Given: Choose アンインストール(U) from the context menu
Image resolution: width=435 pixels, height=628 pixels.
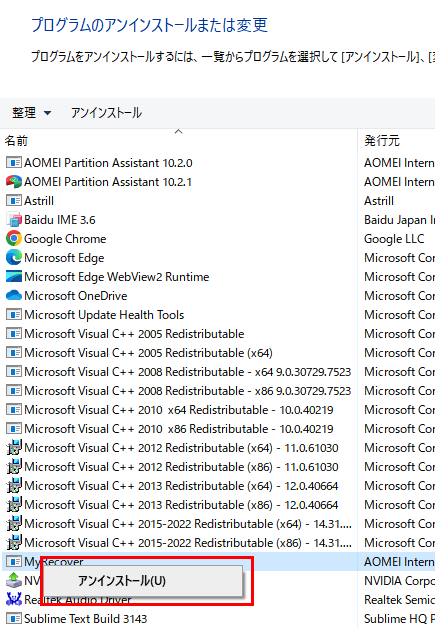Looking at the screenshot, I should point(142,580).
